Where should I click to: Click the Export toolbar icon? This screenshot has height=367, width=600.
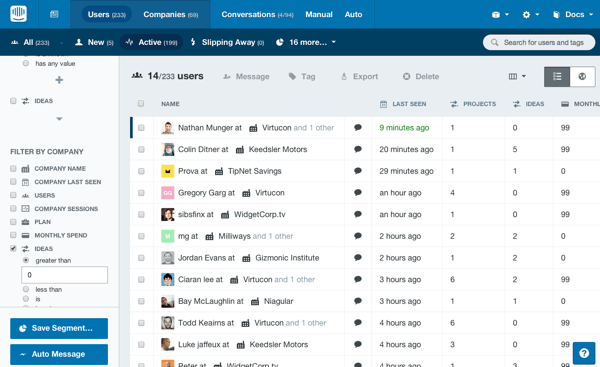point(344,77)
